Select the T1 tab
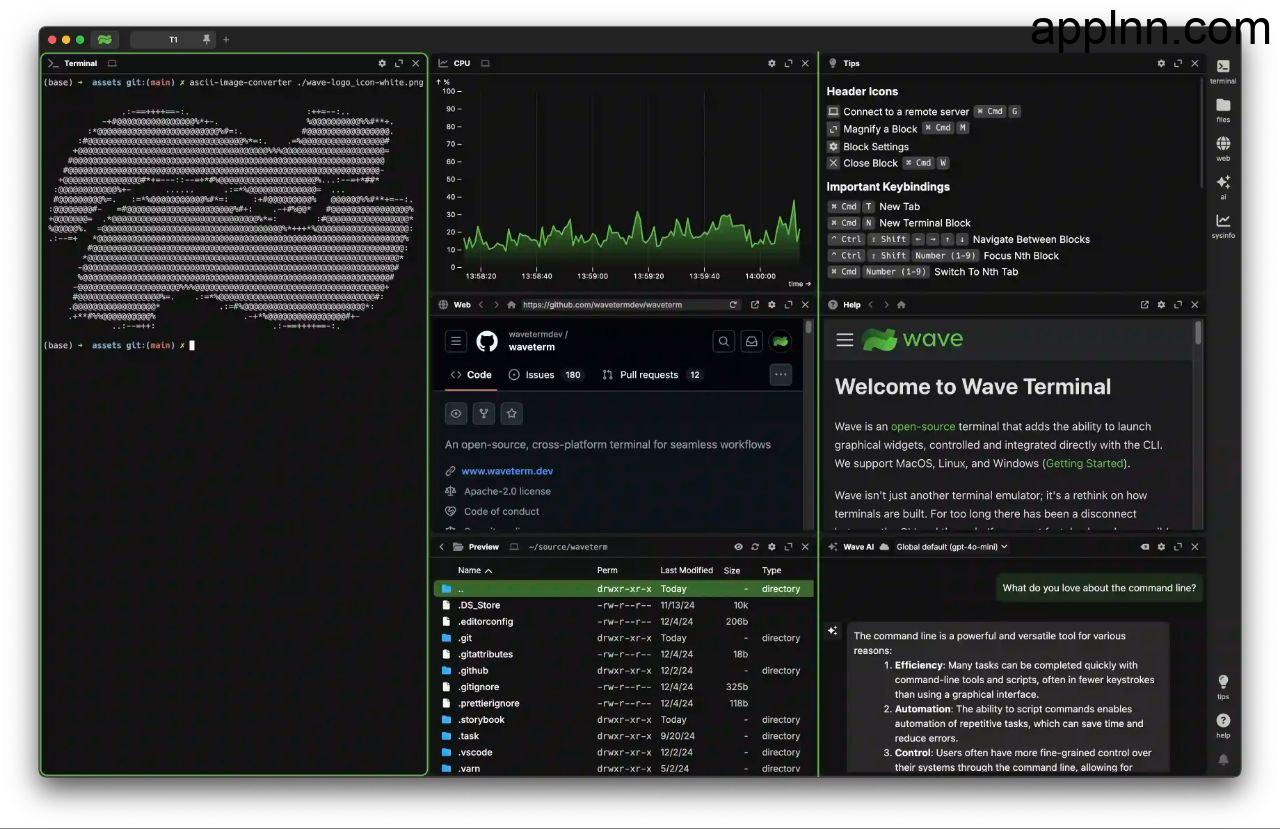 (173, 39)
